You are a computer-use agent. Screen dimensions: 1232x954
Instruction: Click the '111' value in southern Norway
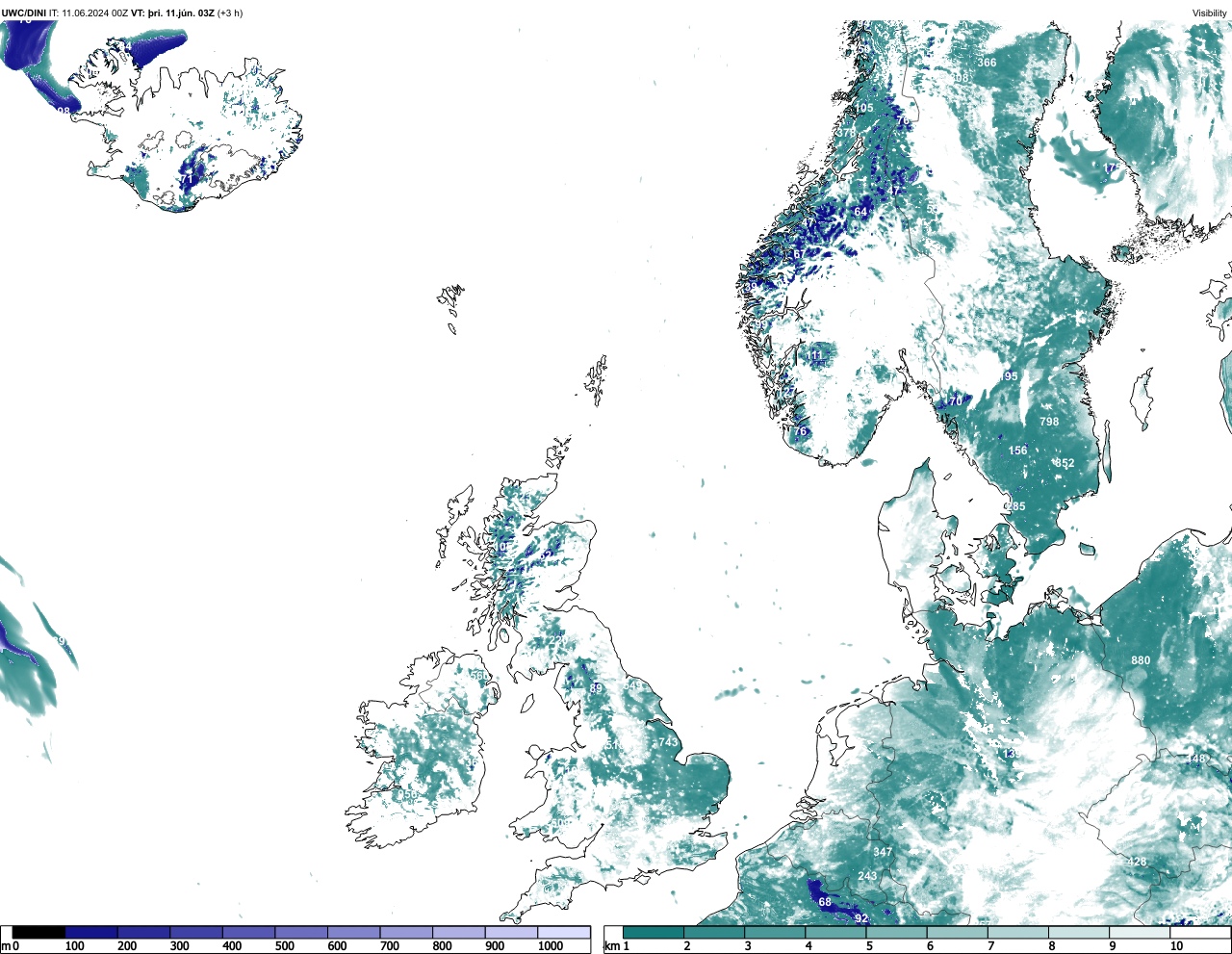(x=815, y=355)
